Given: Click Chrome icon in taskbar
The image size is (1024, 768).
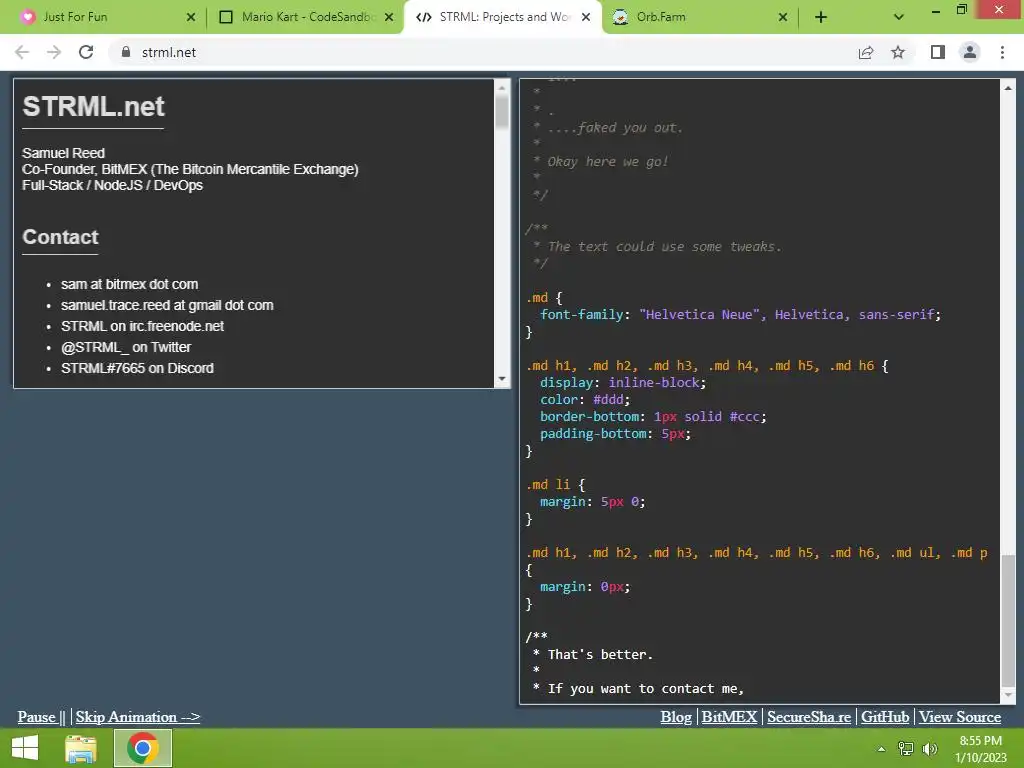Looking at the screenshot, I should [x=143, y=748].
